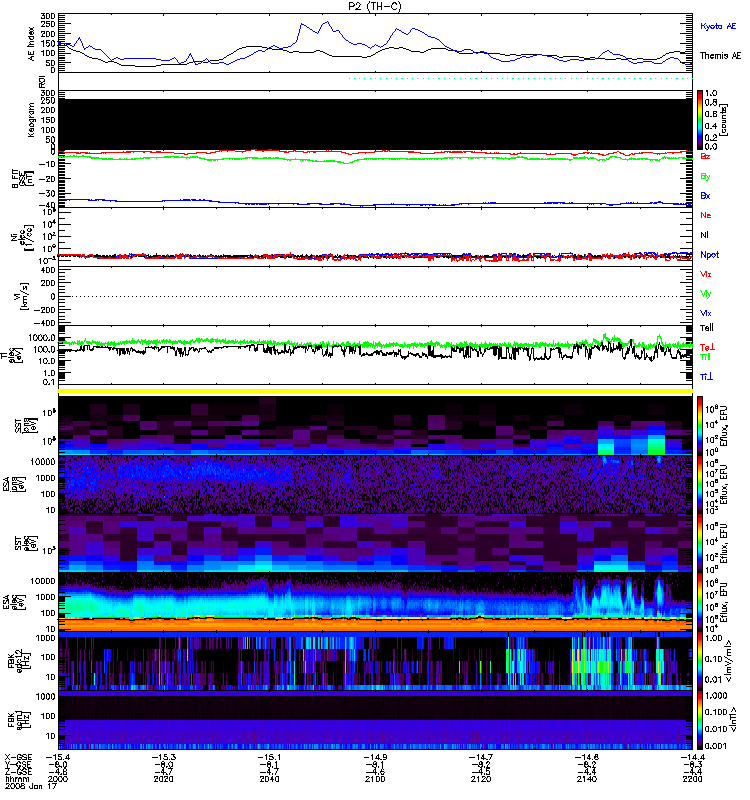Click the "2020" hhmm time tick label

click(164, 779)
